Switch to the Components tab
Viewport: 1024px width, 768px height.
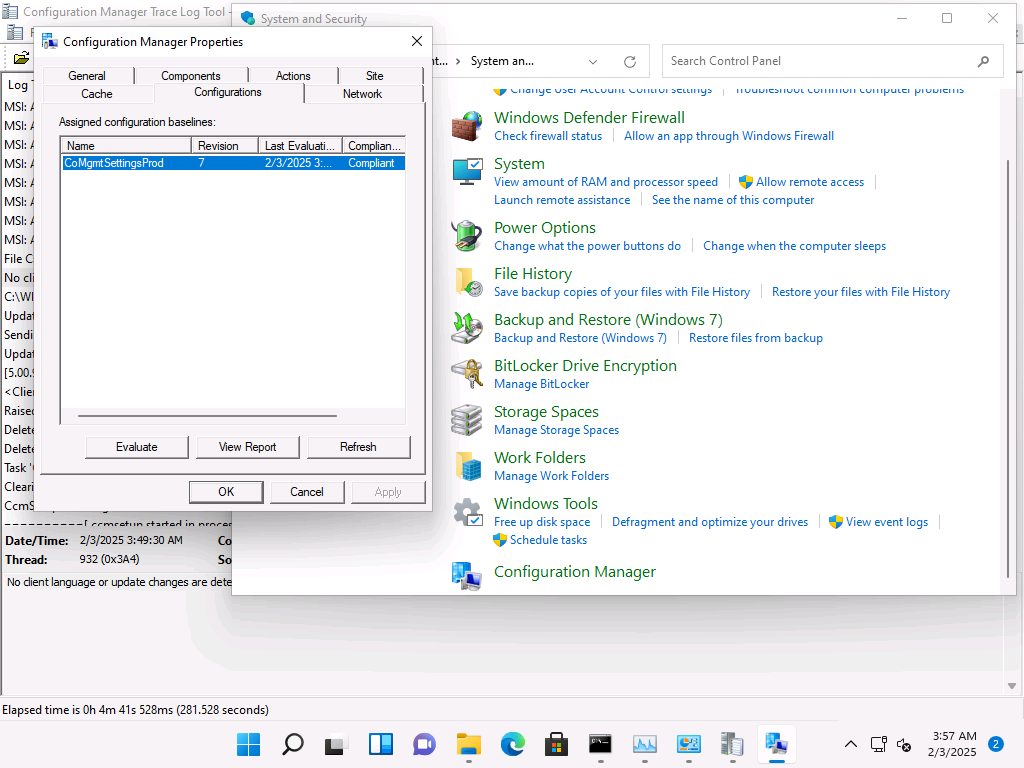click(191, 76)
